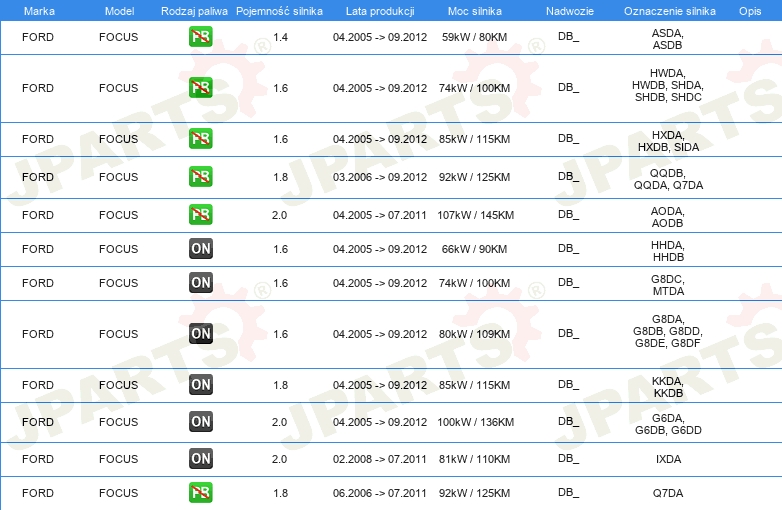Click the 03.2006 -> 09.2012 production years
Image resolution: width=782 pixels, height=510 pixels.
coord(380,177)
